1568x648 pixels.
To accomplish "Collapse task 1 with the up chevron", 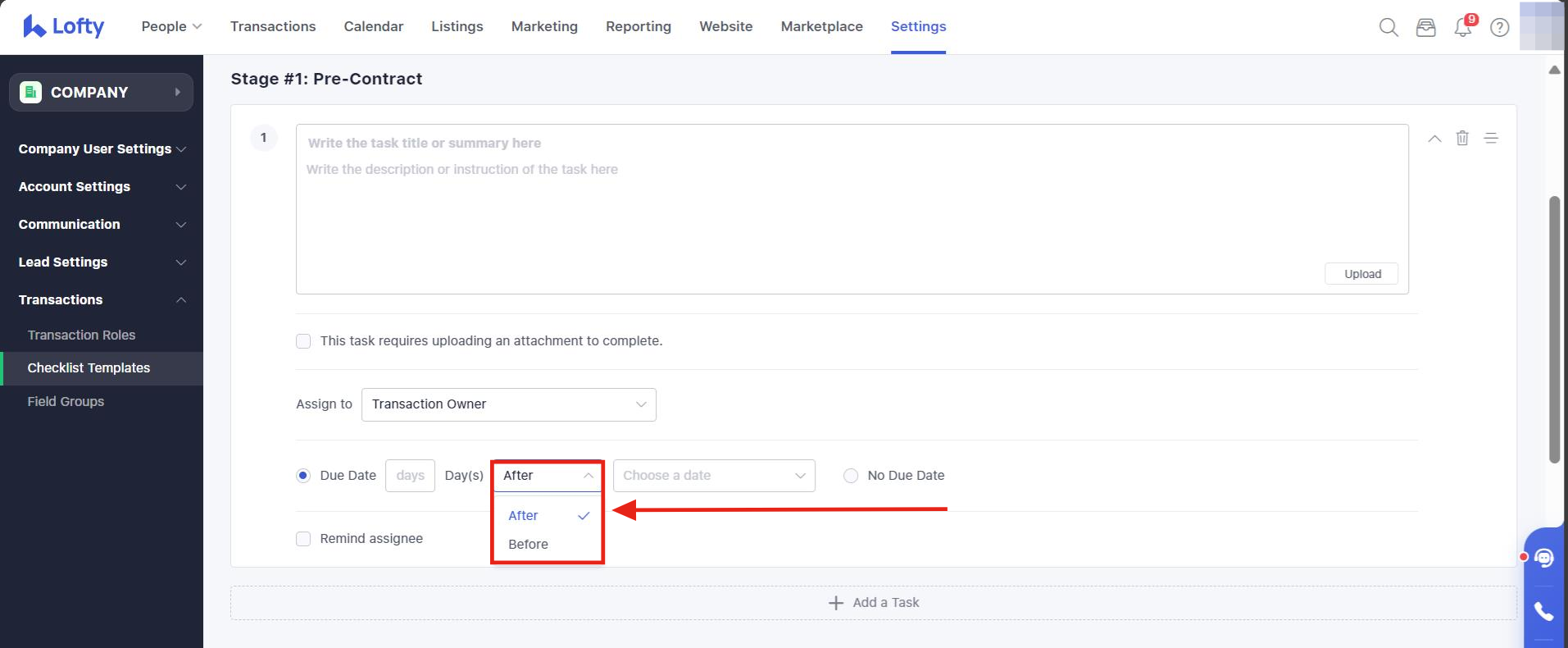I will (1434, 139).
